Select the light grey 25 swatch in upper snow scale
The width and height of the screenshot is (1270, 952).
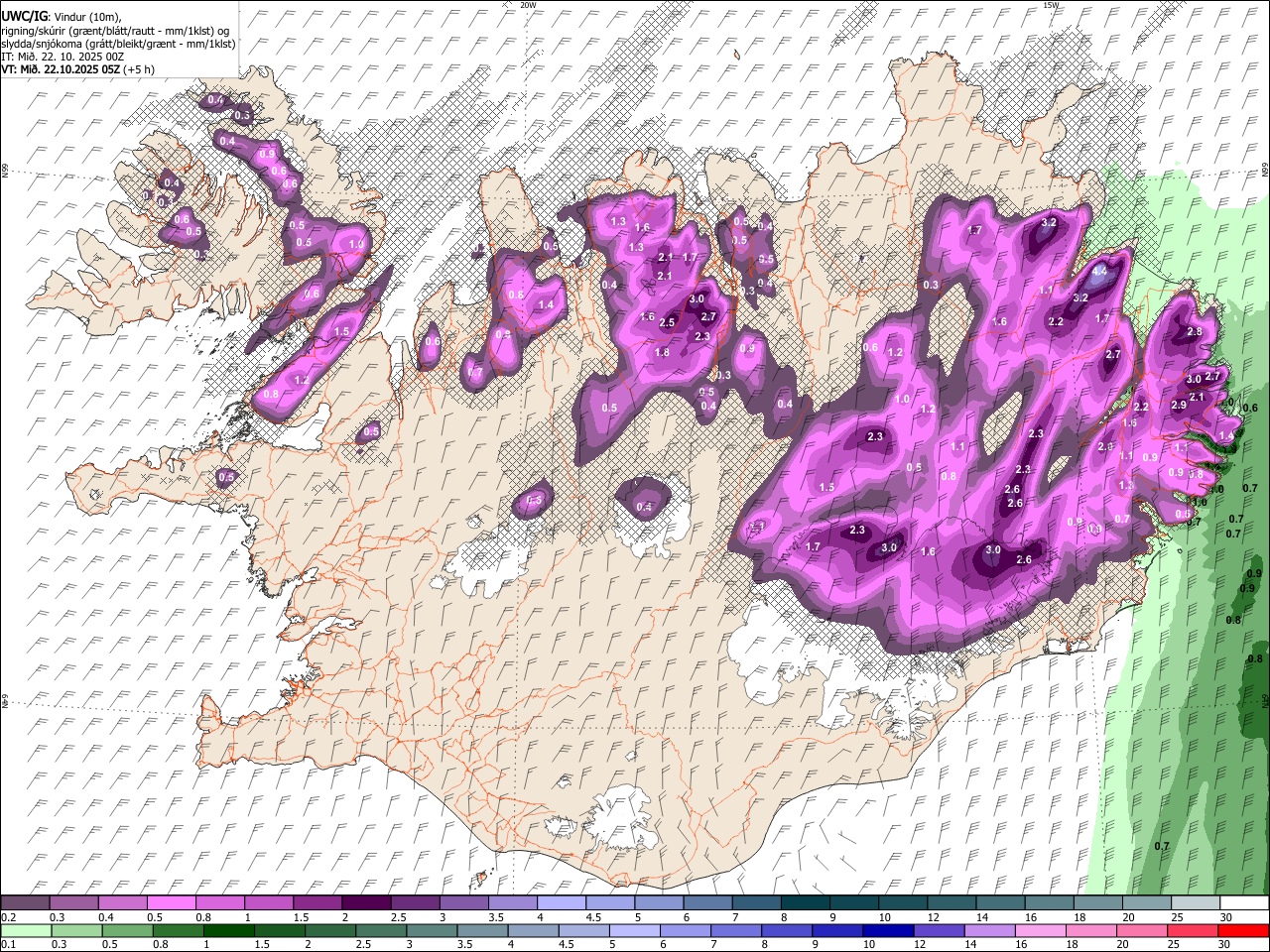pyautogui.click(x=1195, y=903)
